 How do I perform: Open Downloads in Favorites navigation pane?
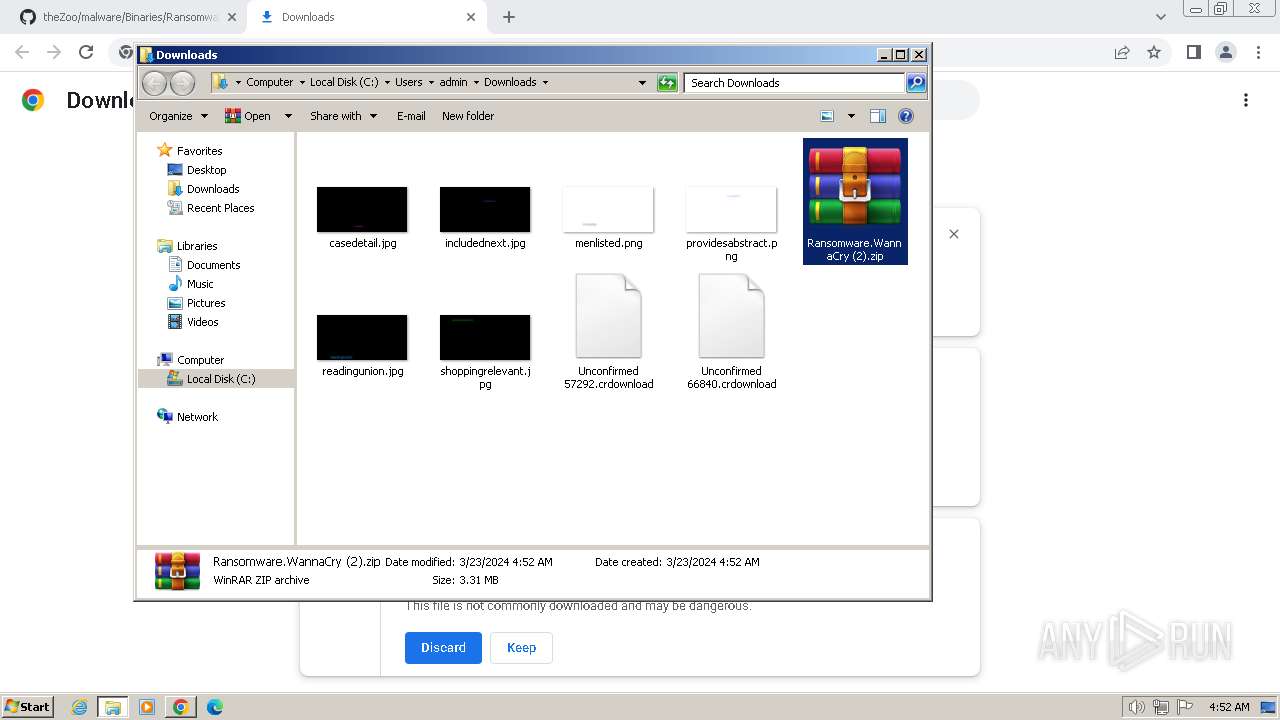point(213,189)
